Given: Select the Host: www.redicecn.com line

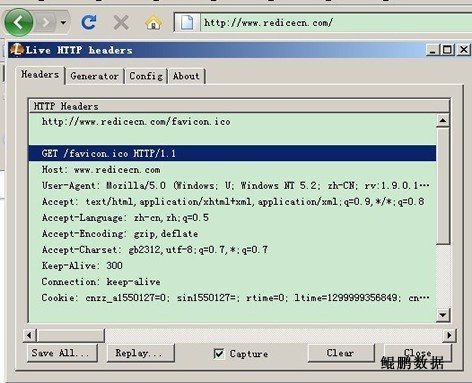Looking at the screenshot, I should pyautogui.click(x=232, y=169).
